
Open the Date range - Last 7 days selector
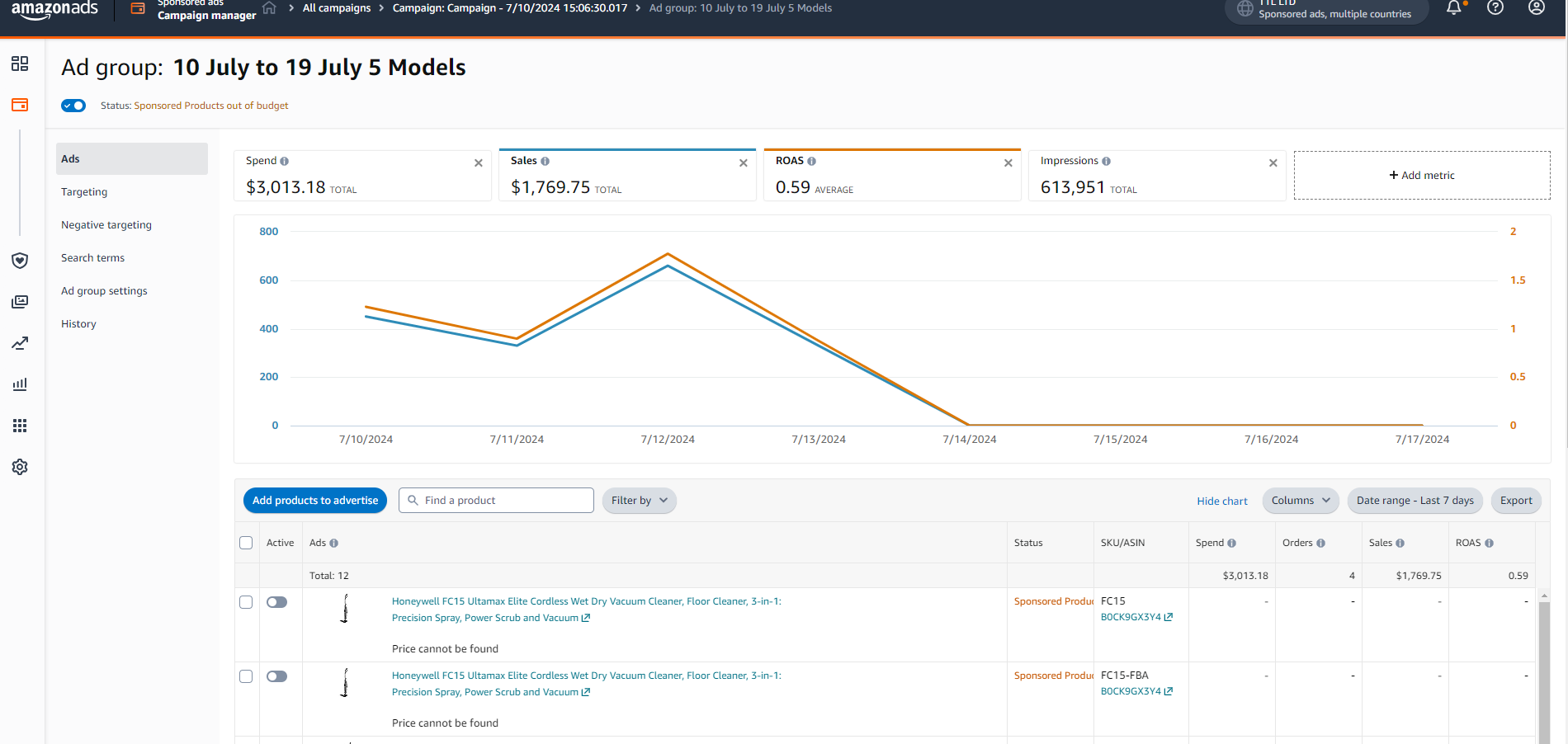click(1415, 501)
